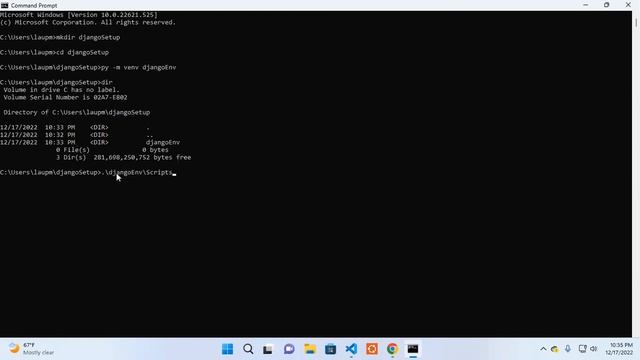Minimize the Command Prompt window

tap(586, 5)
